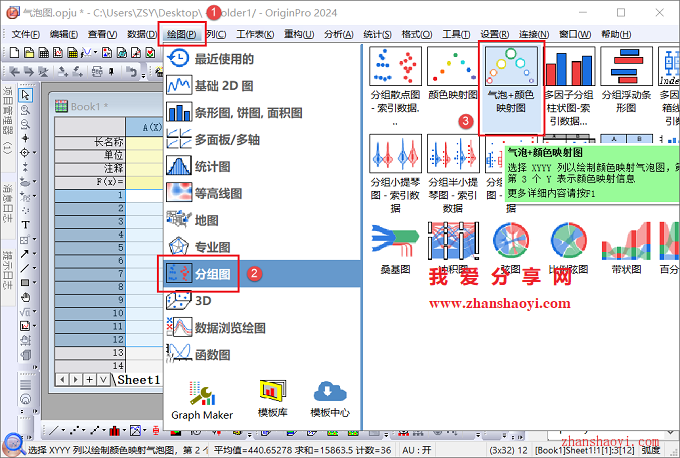
Task: Click the F(x)= row label
Action: point(90,182)
